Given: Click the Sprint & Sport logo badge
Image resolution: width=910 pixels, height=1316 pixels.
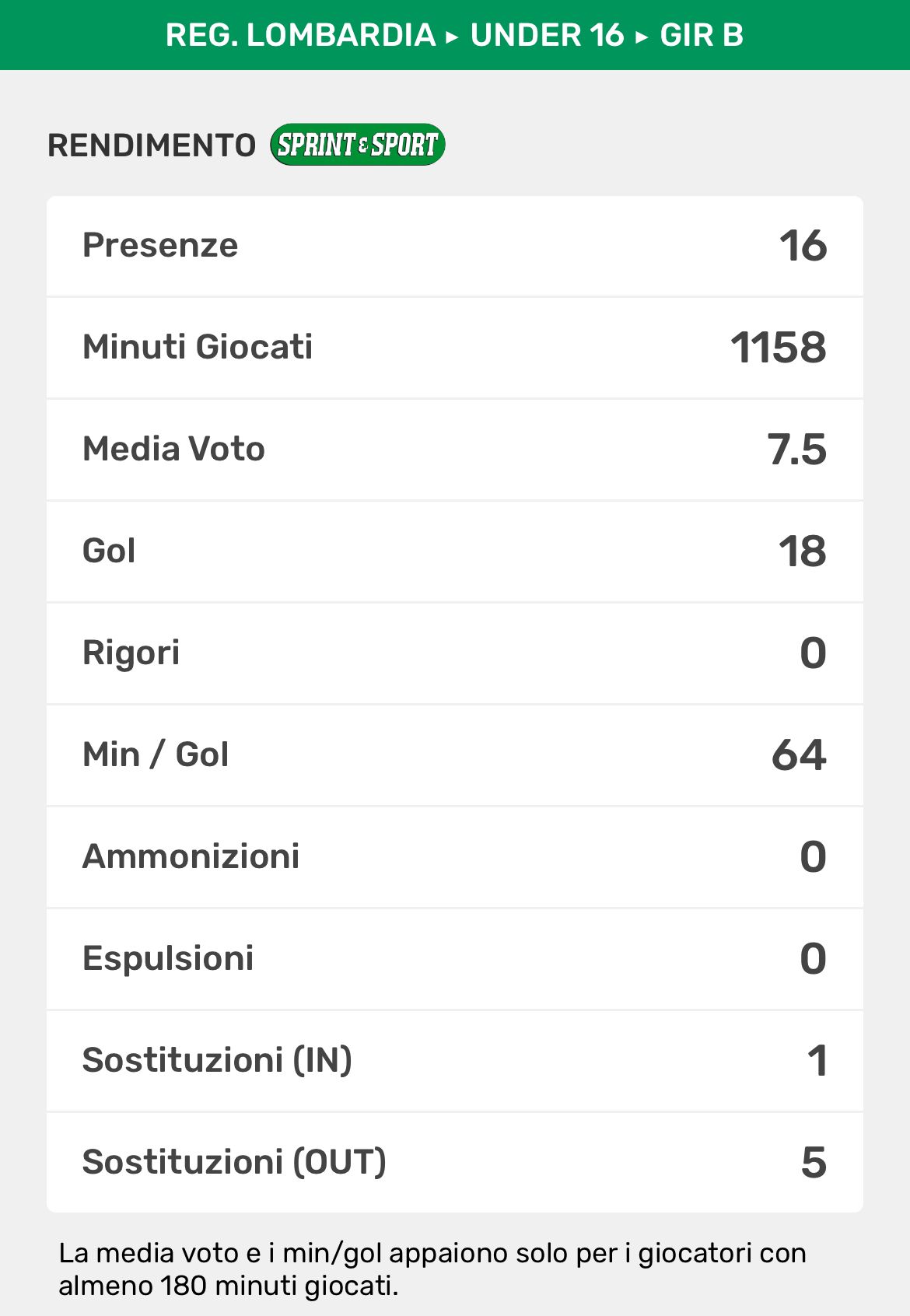Looking at the screenshot, I should tap(357, 145).
